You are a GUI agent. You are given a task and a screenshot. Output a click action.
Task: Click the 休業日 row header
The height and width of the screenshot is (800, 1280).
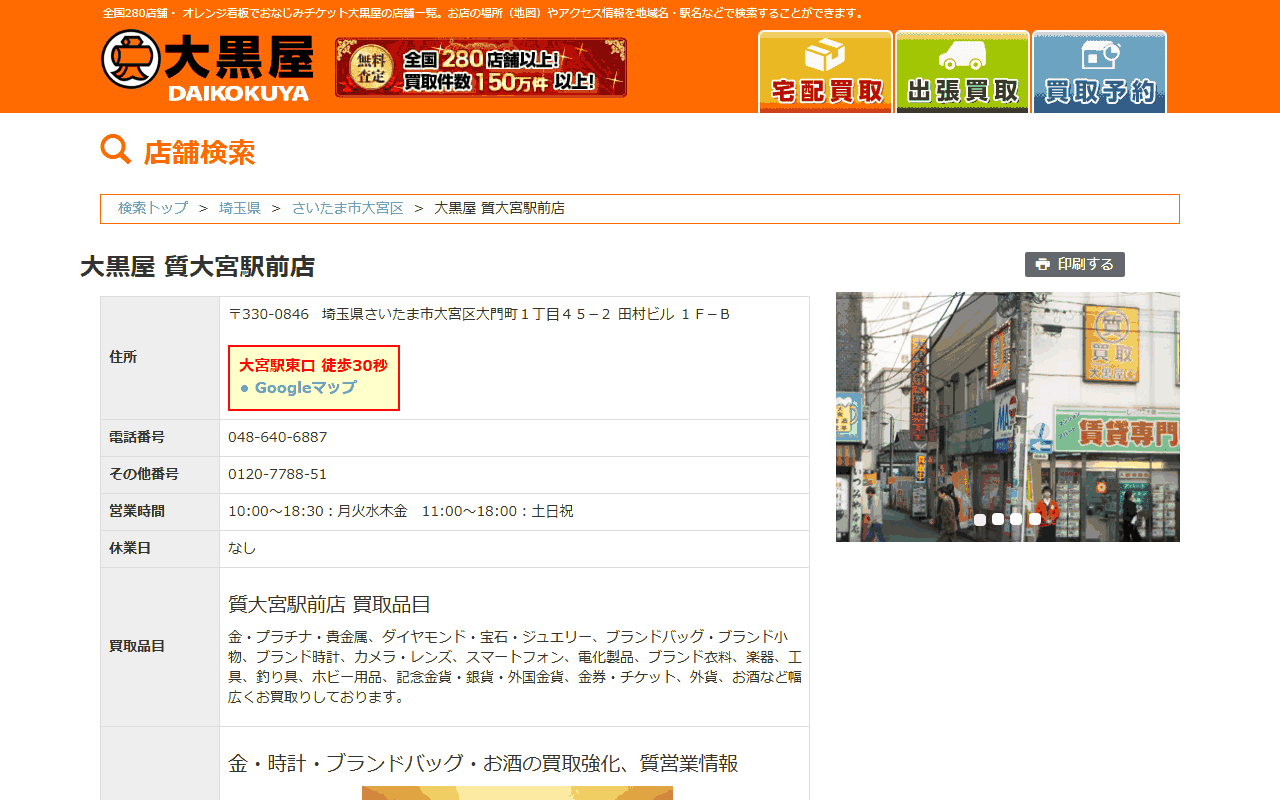160,548
